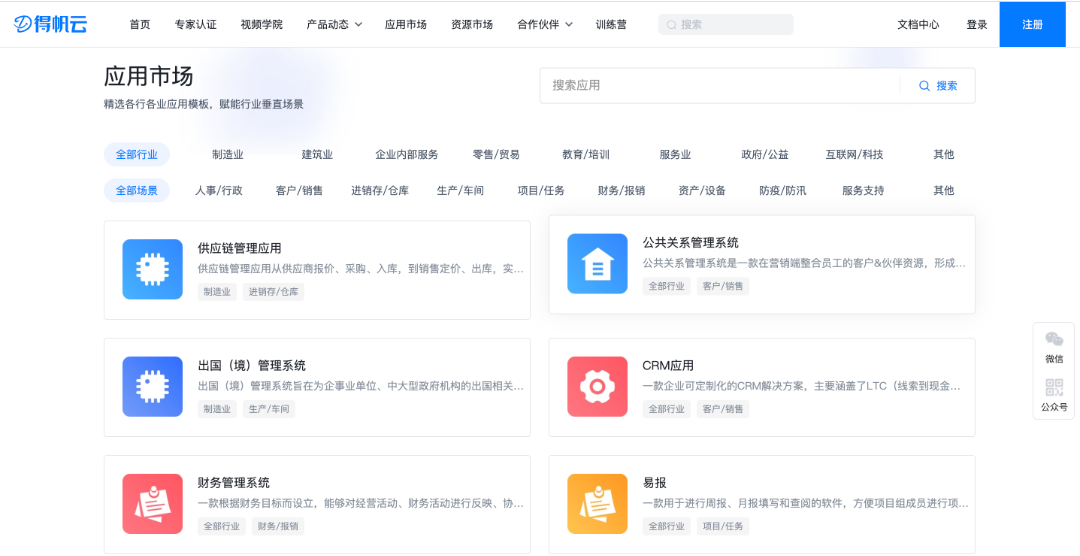Filter by 互联网/科技 industry
The height and width of the screenshot is (556, 1080).
point(854,154)
